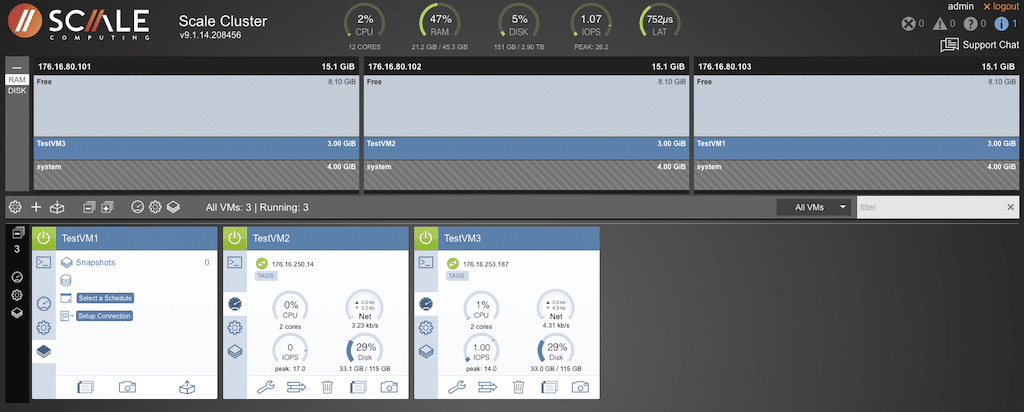
Task: Show snapshots view for all VMs in toolbar
Action: 172,207
